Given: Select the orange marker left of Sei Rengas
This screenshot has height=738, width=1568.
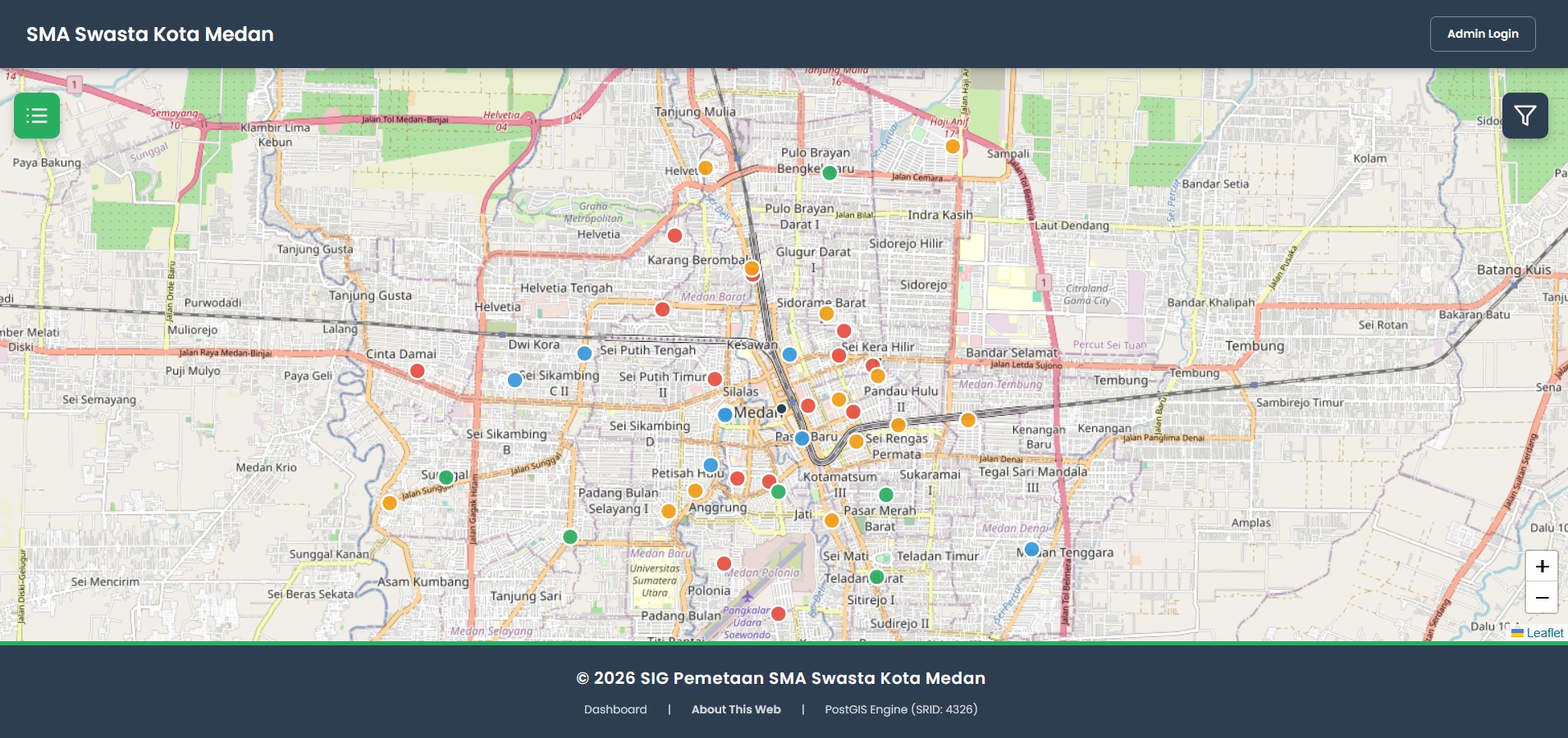Looking at the screenshot, I should 856,441.
